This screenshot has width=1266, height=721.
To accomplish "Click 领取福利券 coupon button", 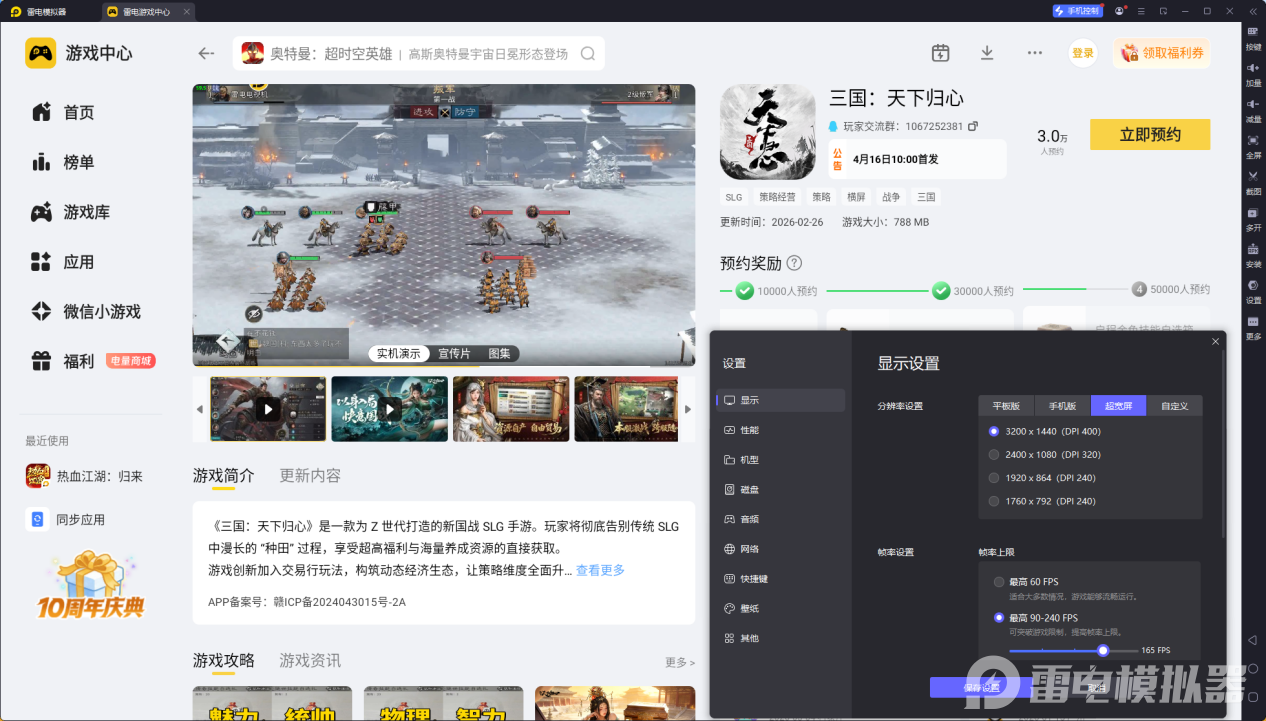I will [x=1161, y=53].
